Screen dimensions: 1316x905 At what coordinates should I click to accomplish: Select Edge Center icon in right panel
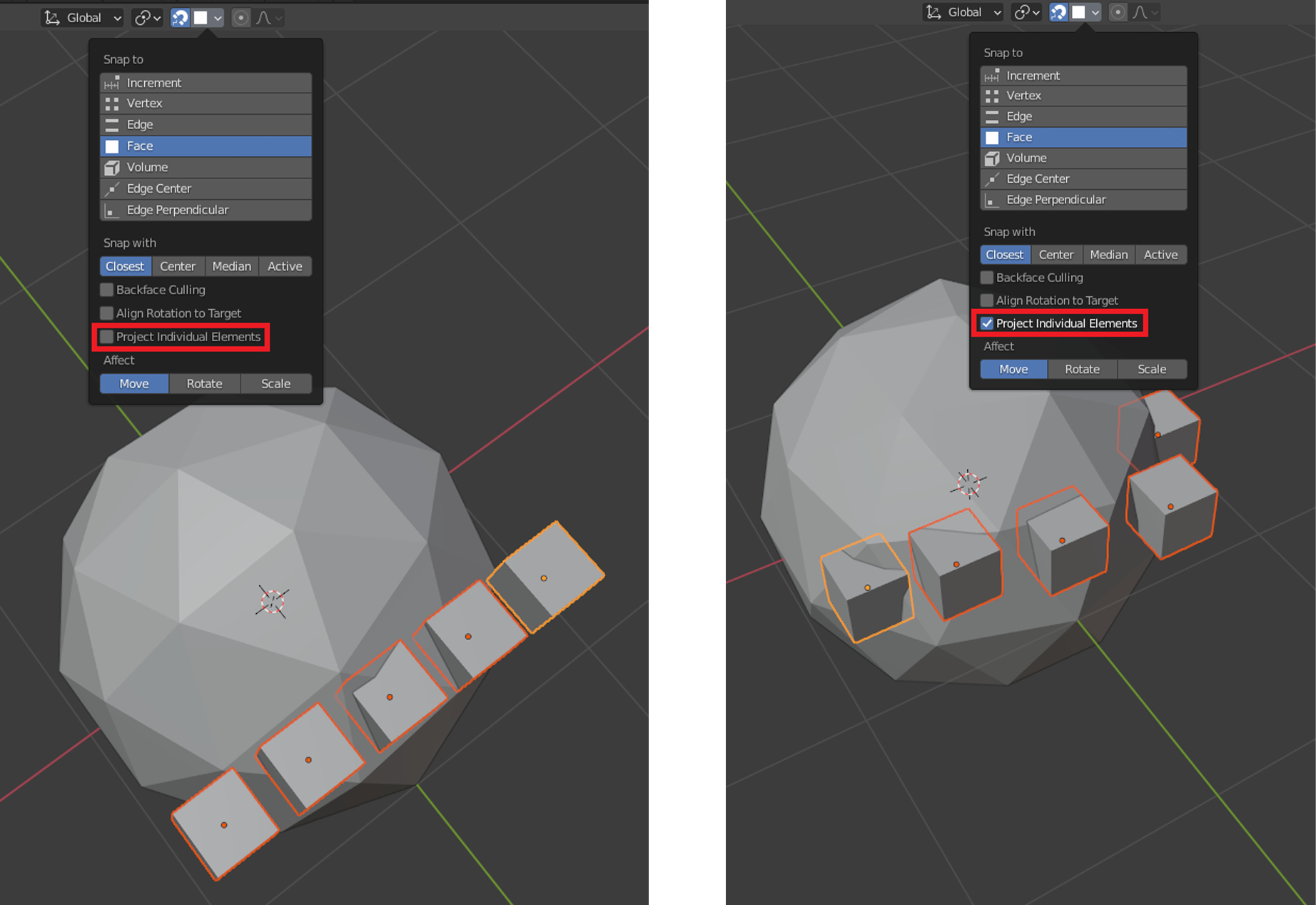point(992,179)
